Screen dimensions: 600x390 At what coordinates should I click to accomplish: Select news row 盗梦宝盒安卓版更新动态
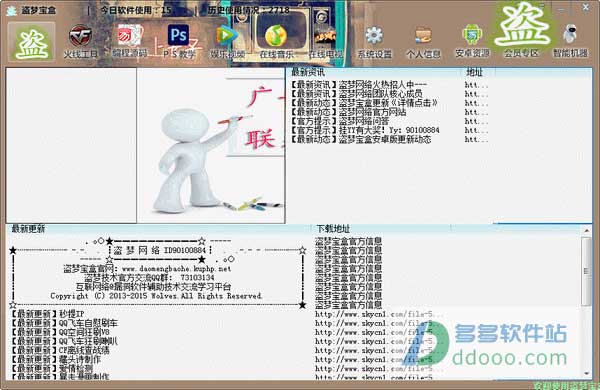point(361,140)
